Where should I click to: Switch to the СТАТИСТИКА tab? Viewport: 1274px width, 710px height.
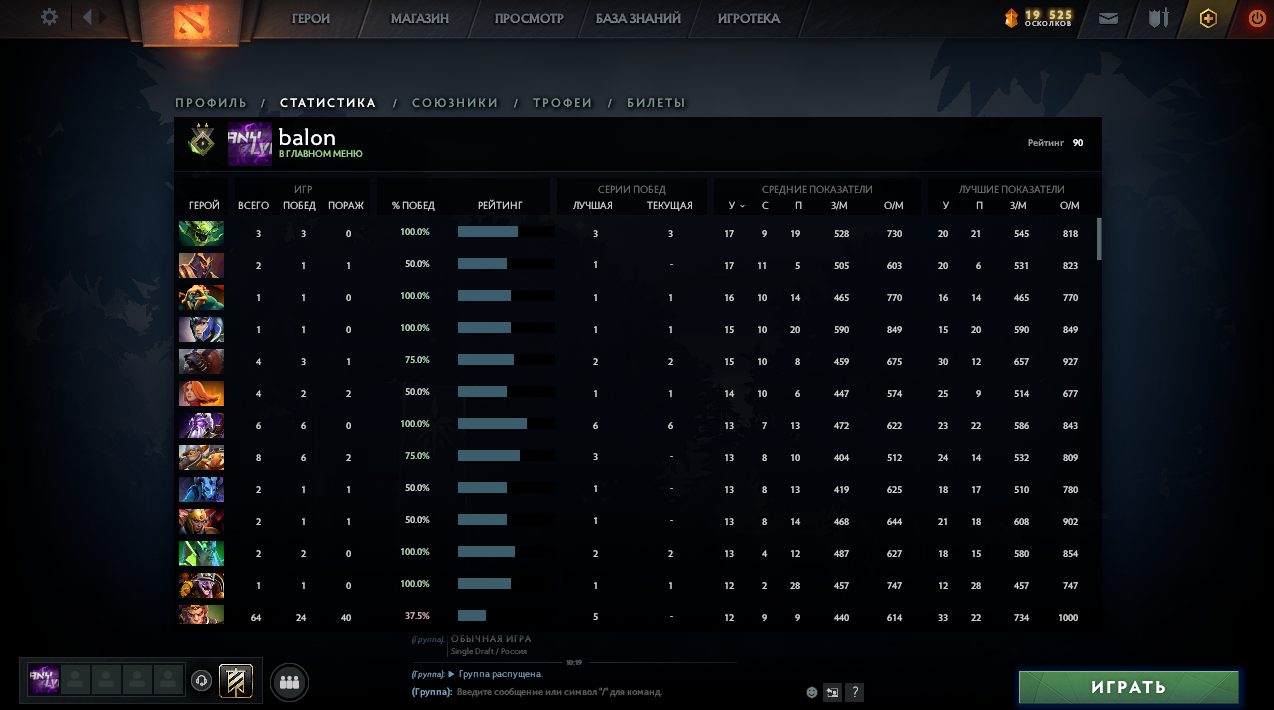(x=328, y=103)
